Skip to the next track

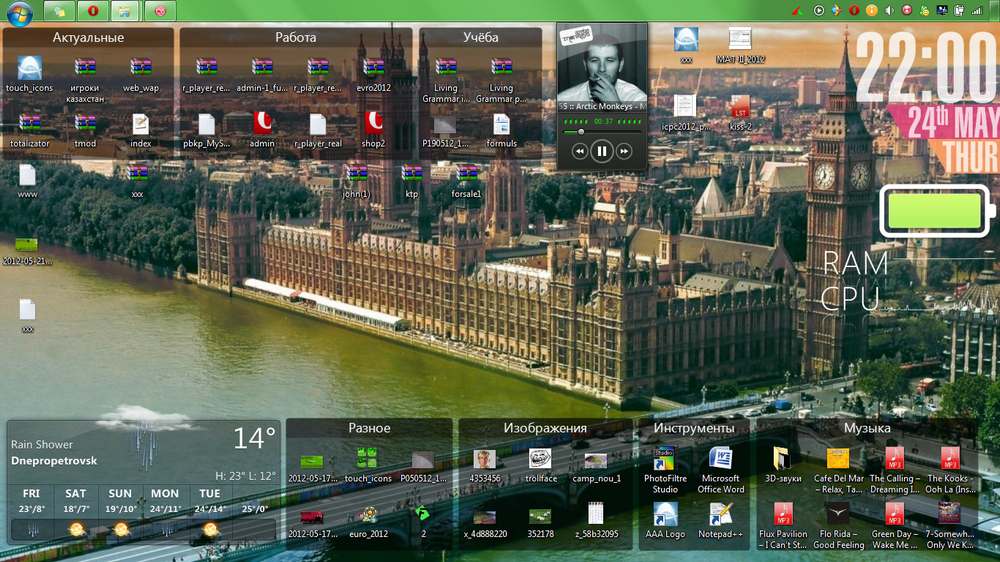tap(624, 151)
